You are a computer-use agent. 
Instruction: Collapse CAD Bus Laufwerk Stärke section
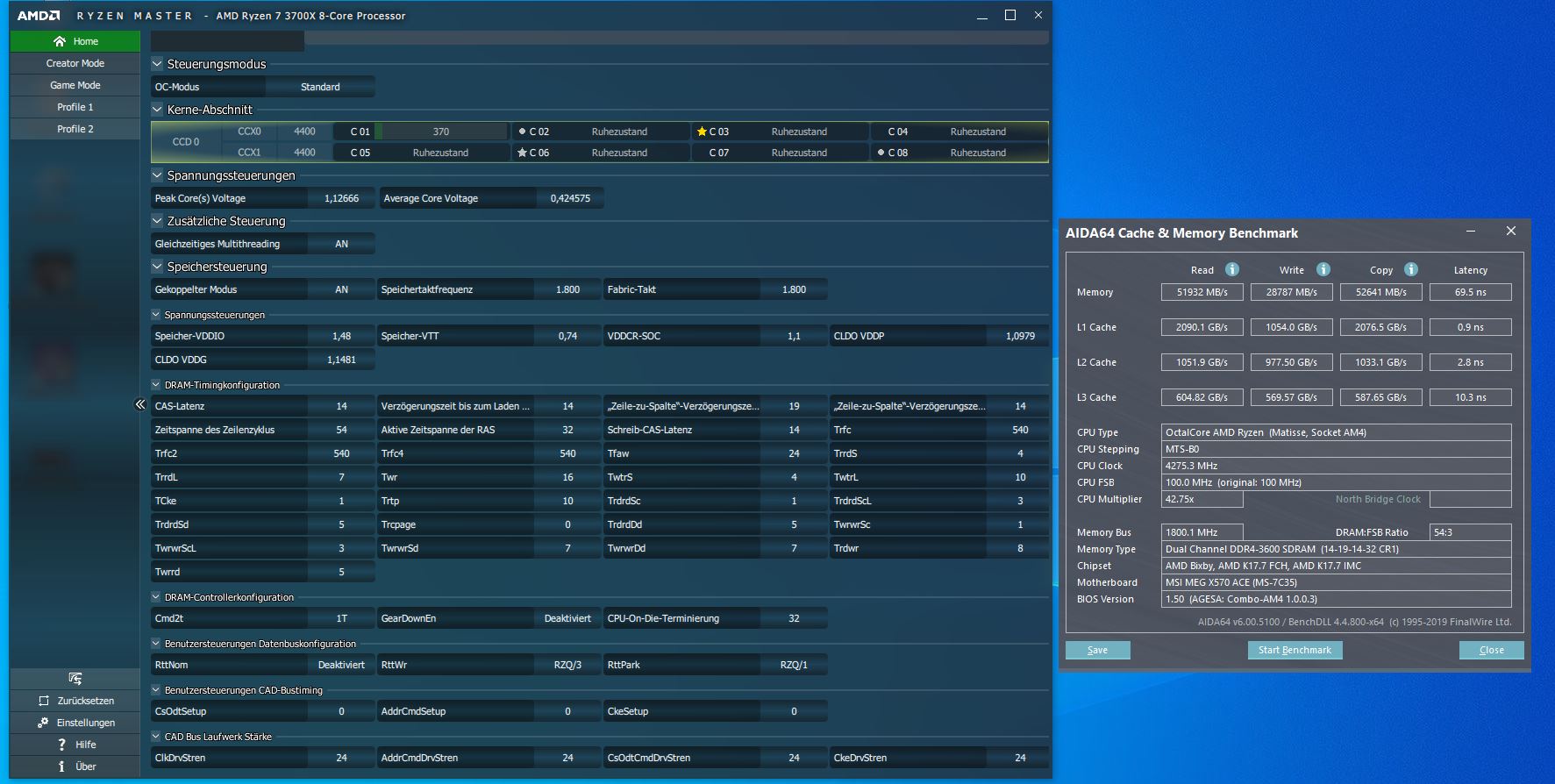point(156,737)
